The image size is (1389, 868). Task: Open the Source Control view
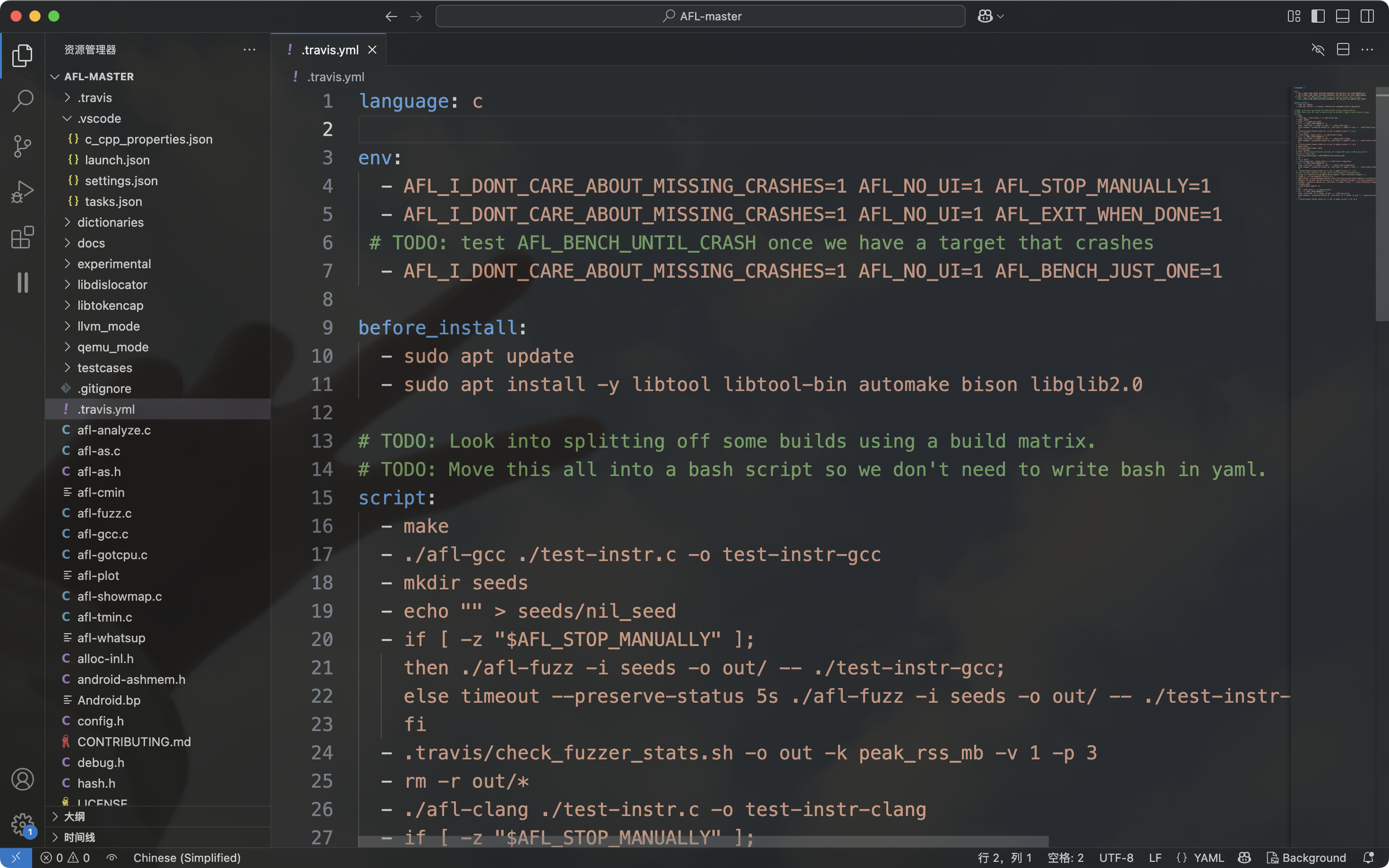pyautogui.click(x=22, y=146)
